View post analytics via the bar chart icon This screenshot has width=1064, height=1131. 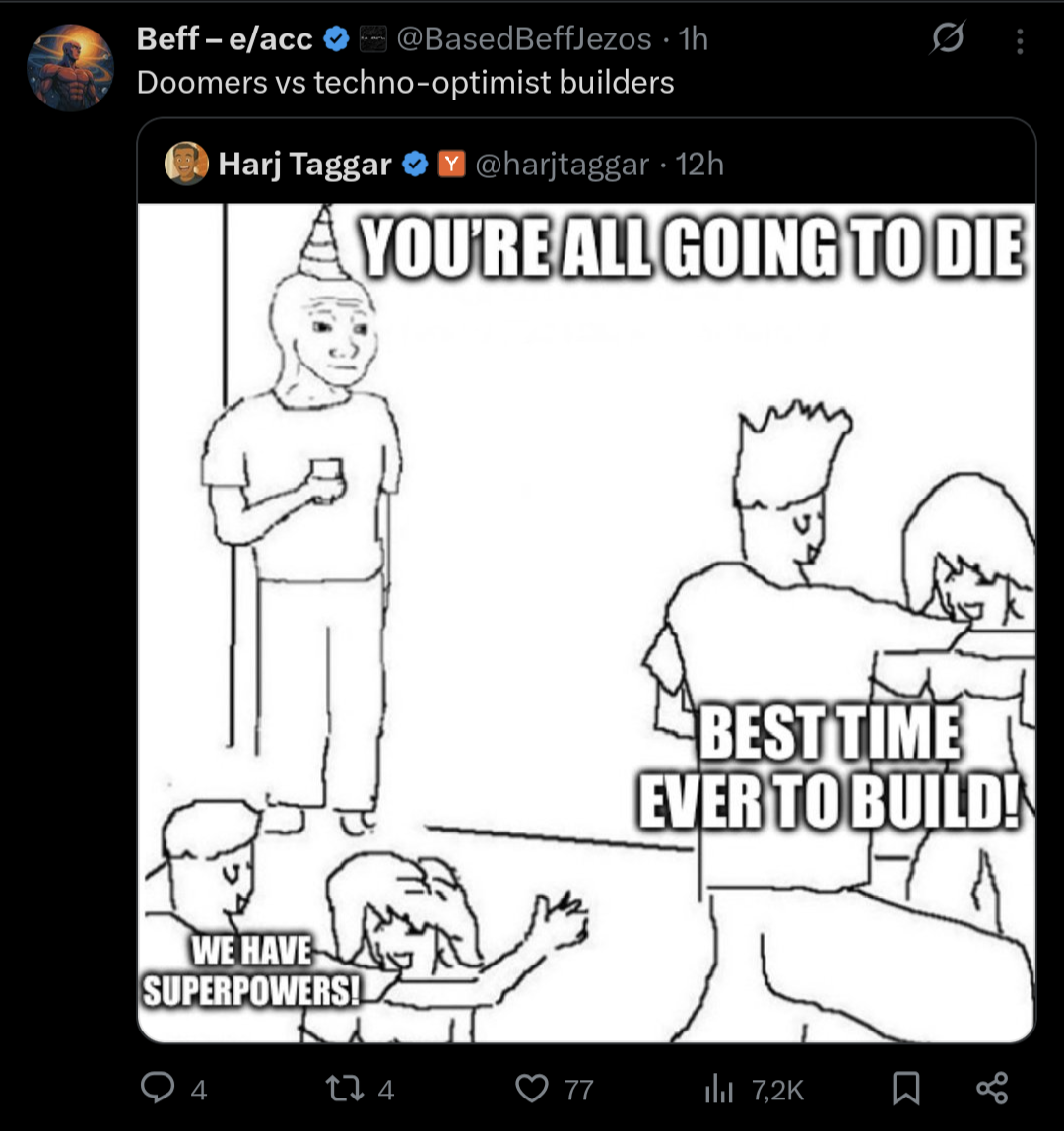tap(718, 1089)
